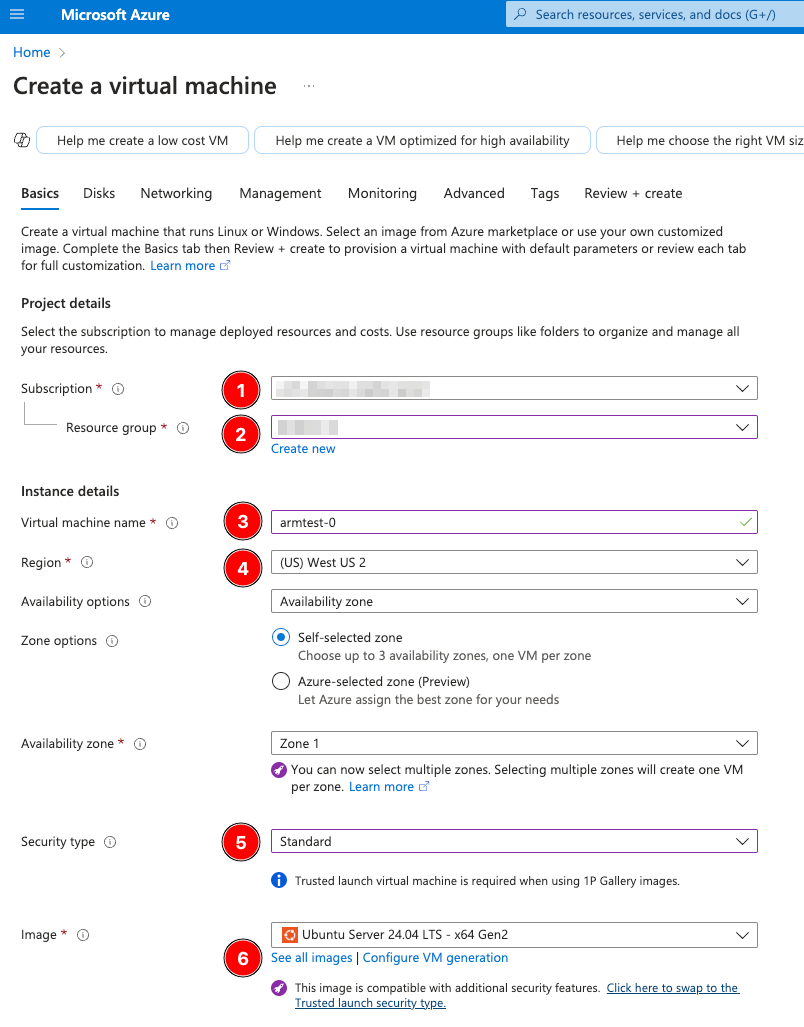804x1027 pixels.
Task: Click the purple rocket icon for image compatibility
Action: click(279, 988)
